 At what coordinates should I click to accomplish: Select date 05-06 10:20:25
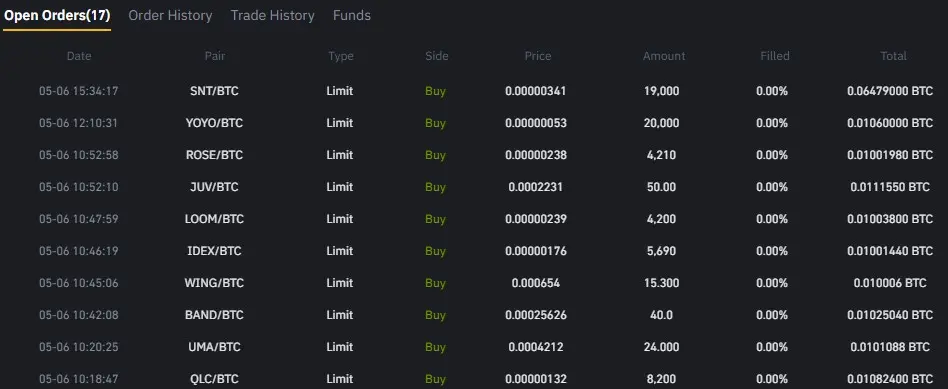[79, 347]
